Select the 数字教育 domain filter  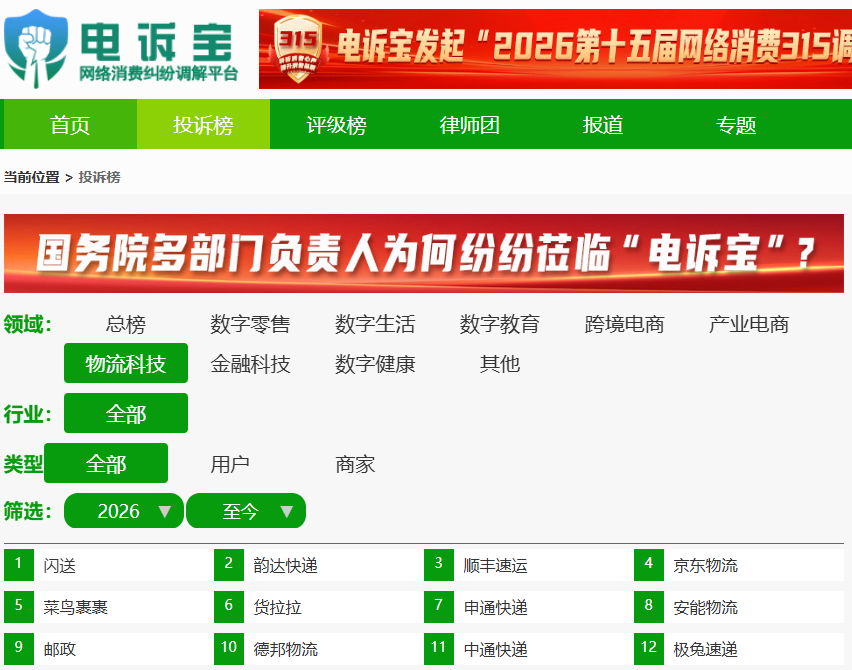(x=500, y=324)
